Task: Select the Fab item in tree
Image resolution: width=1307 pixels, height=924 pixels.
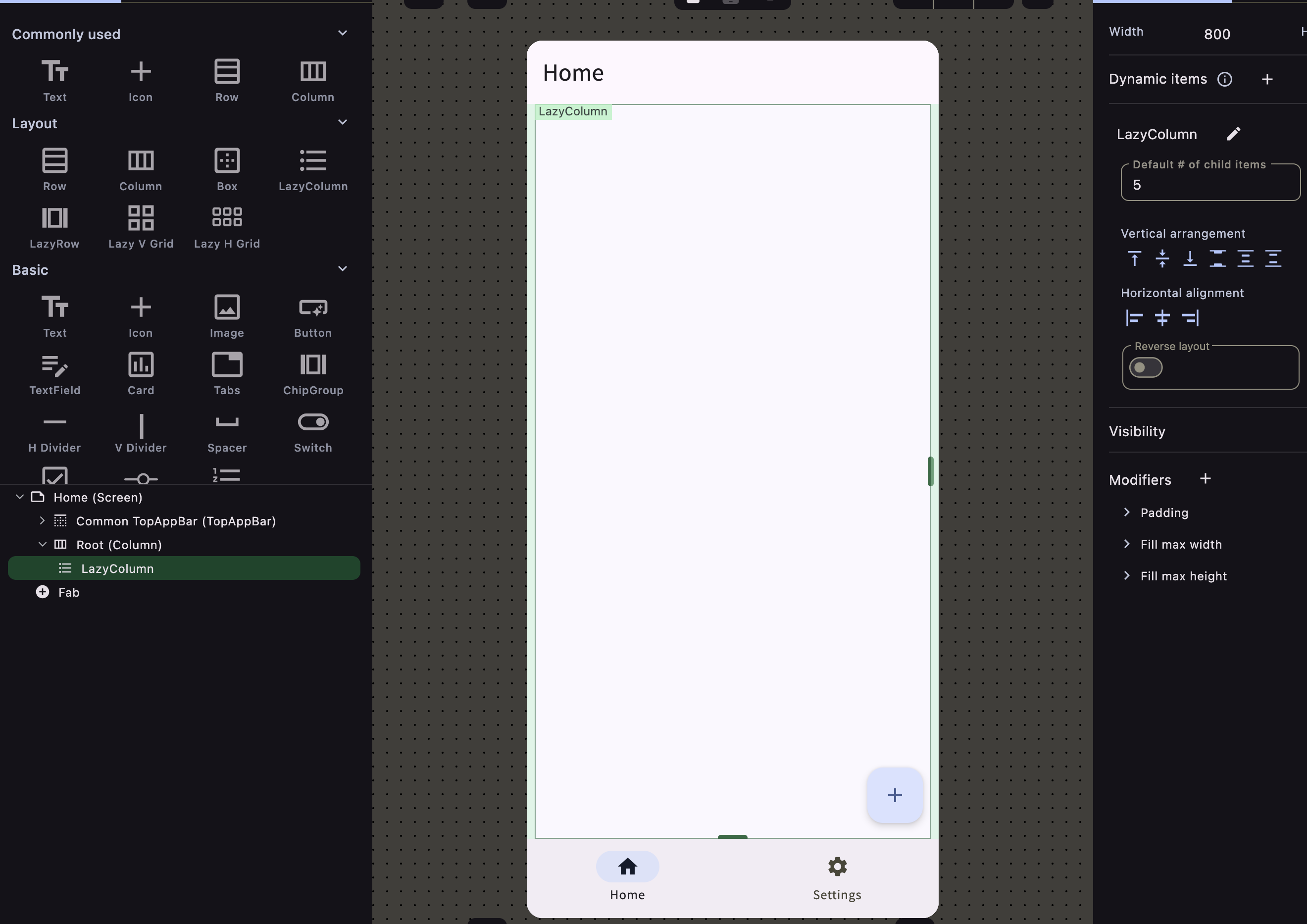Action: pos(68,592)
